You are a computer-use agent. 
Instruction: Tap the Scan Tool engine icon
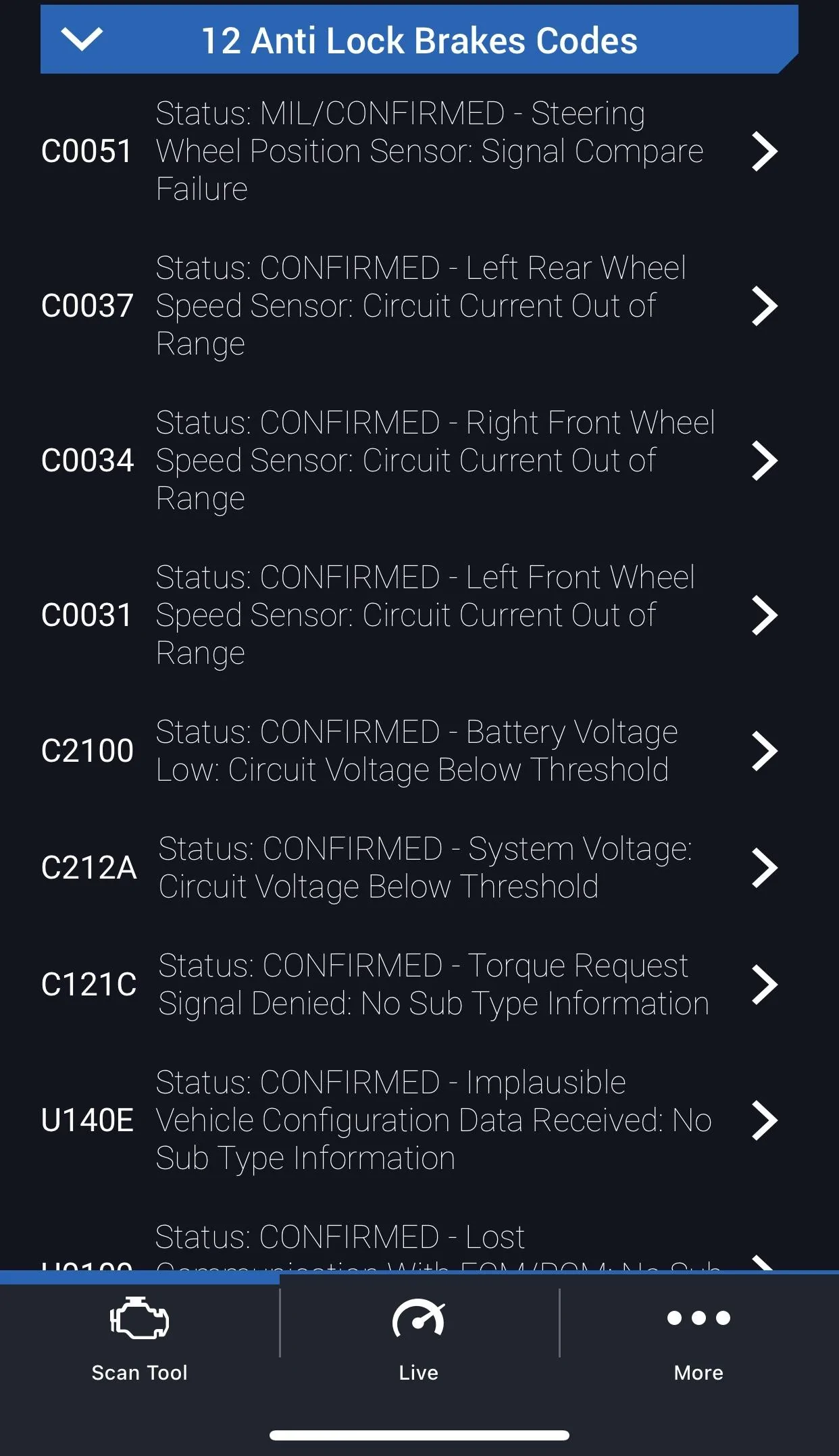coord(139,1318)
